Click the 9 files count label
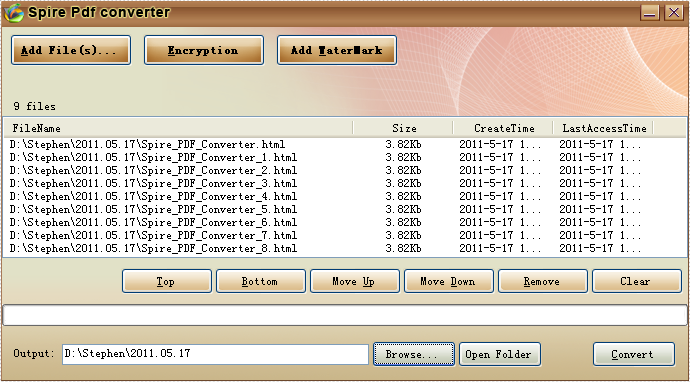690x382 pixels. [34, 107]
